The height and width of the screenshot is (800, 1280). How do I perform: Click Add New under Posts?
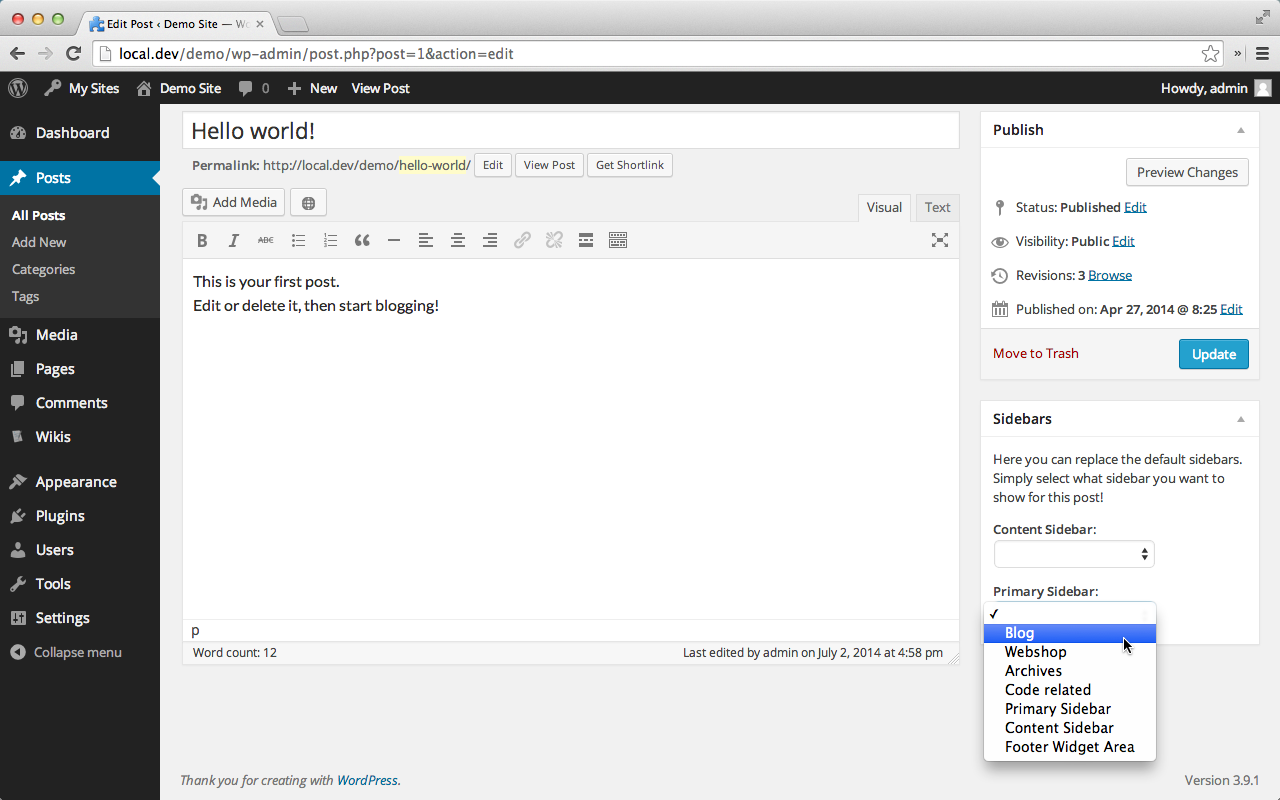[x=39, y=242]
